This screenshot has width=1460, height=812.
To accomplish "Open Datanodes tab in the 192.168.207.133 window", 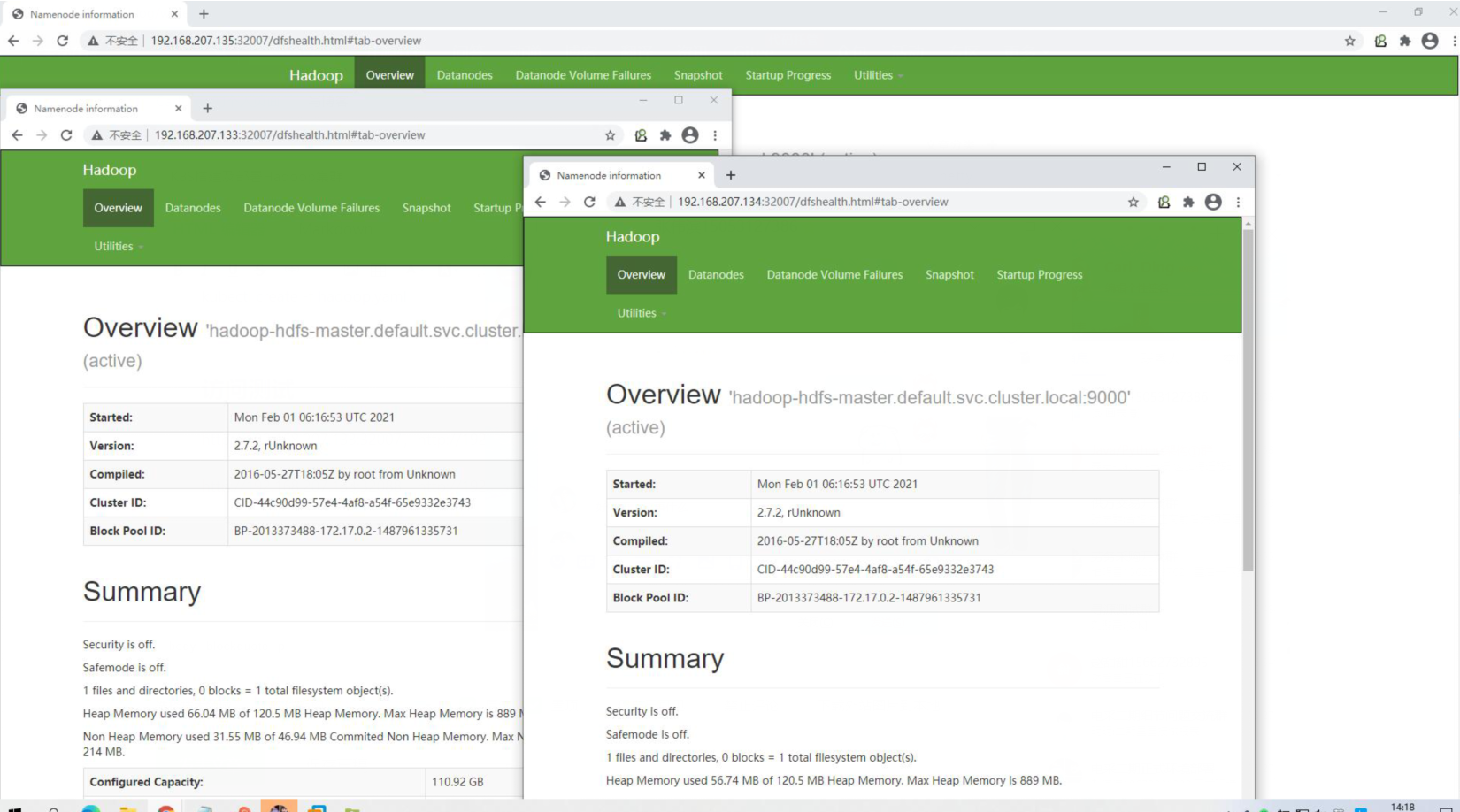I will click(193, 208).
